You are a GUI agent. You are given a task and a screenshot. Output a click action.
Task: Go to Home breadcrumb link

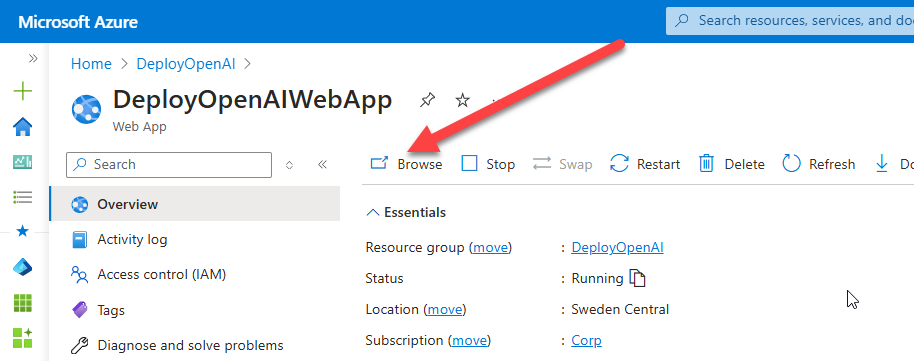(x=91, y=64)
